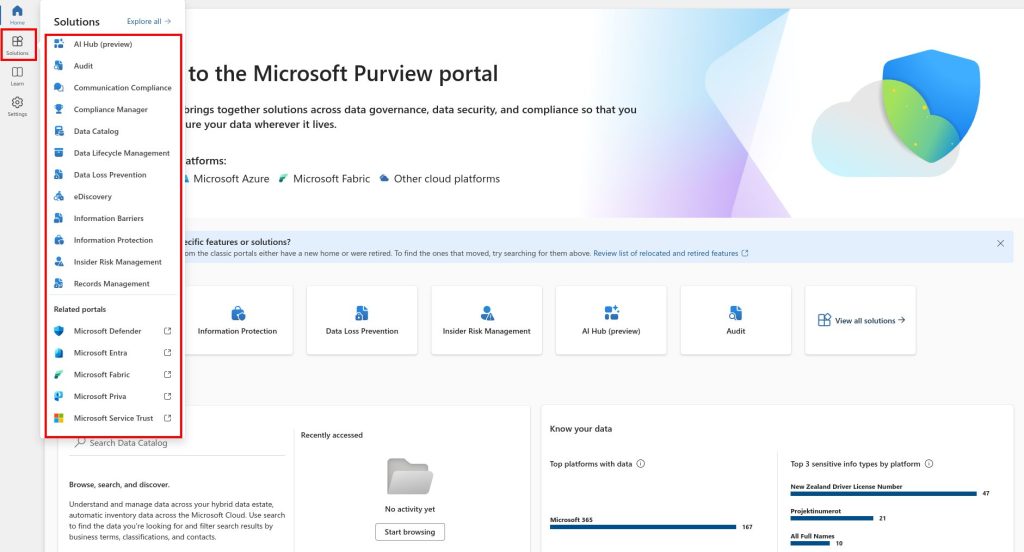Click the Start browsing button
The height and width of the screenshot is (552, 1024).
point(409,532)
